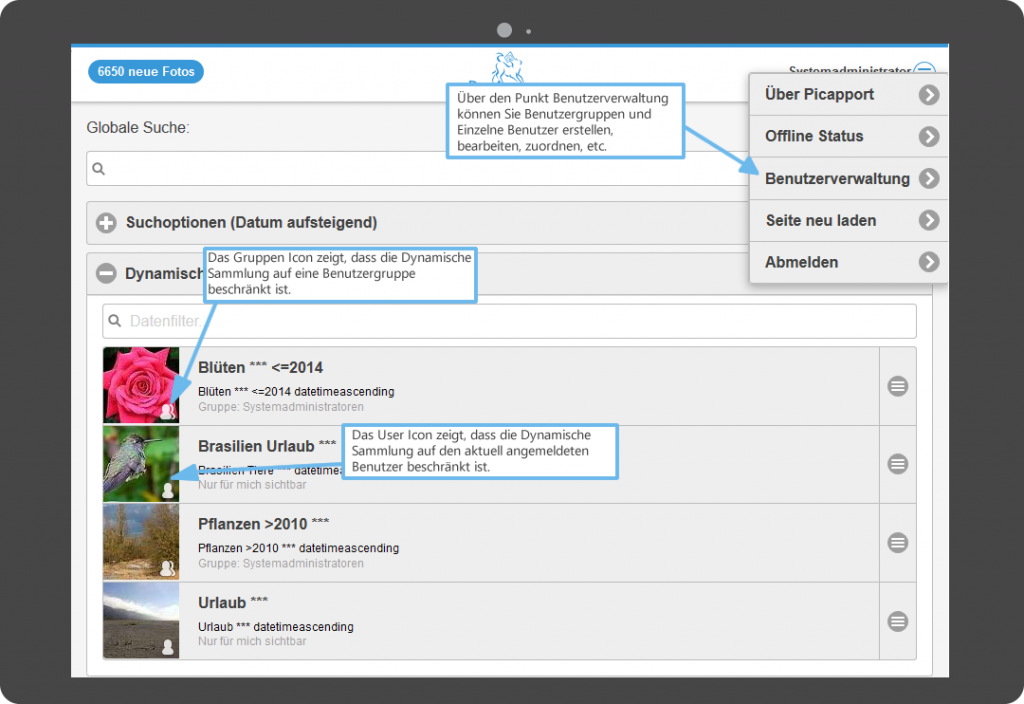Collapse the Dynamische Sammlungen section
The image size is (1024, 704).
(106, 273)
